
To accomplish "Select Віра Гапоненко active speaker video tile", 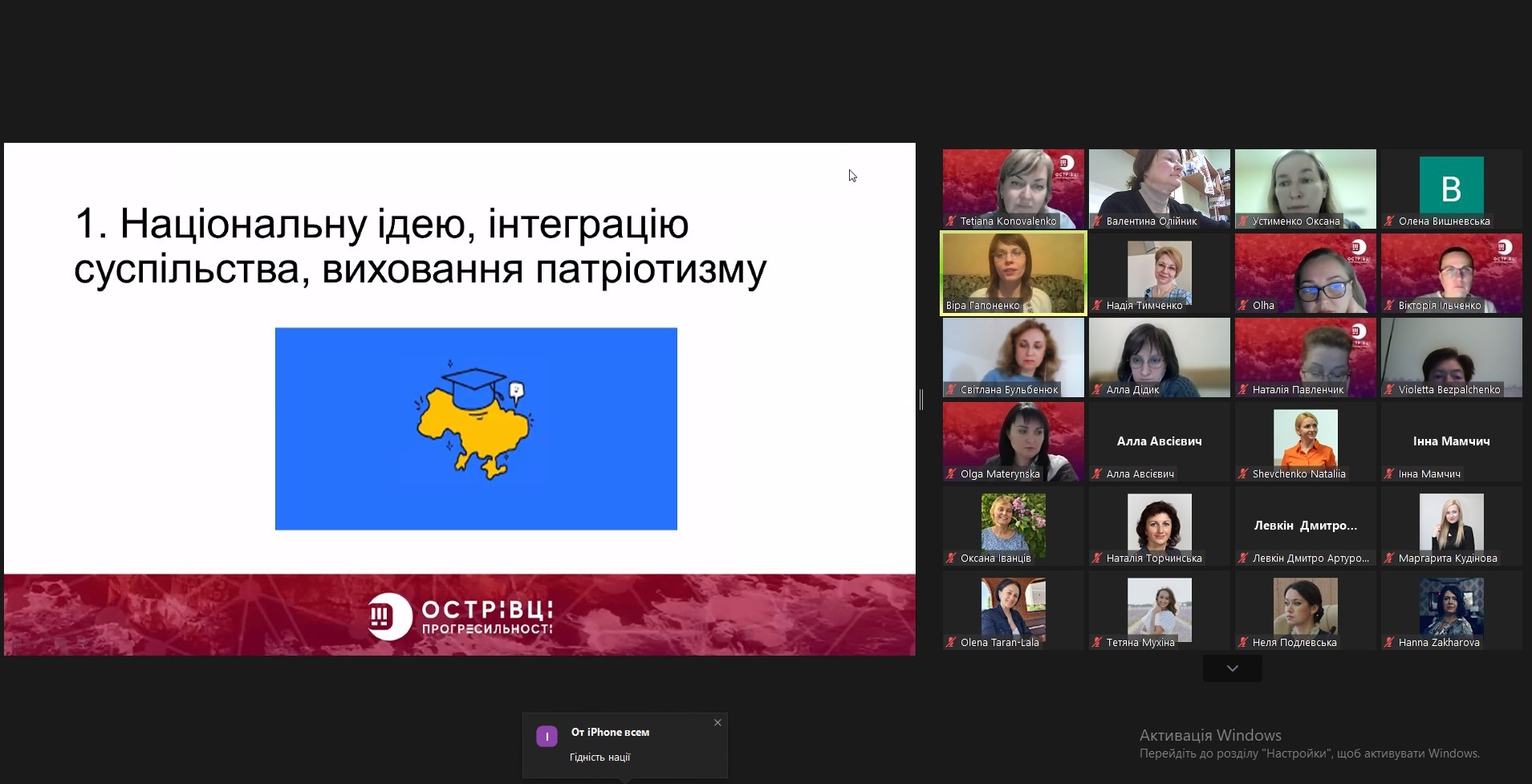I will [1013, 273].
